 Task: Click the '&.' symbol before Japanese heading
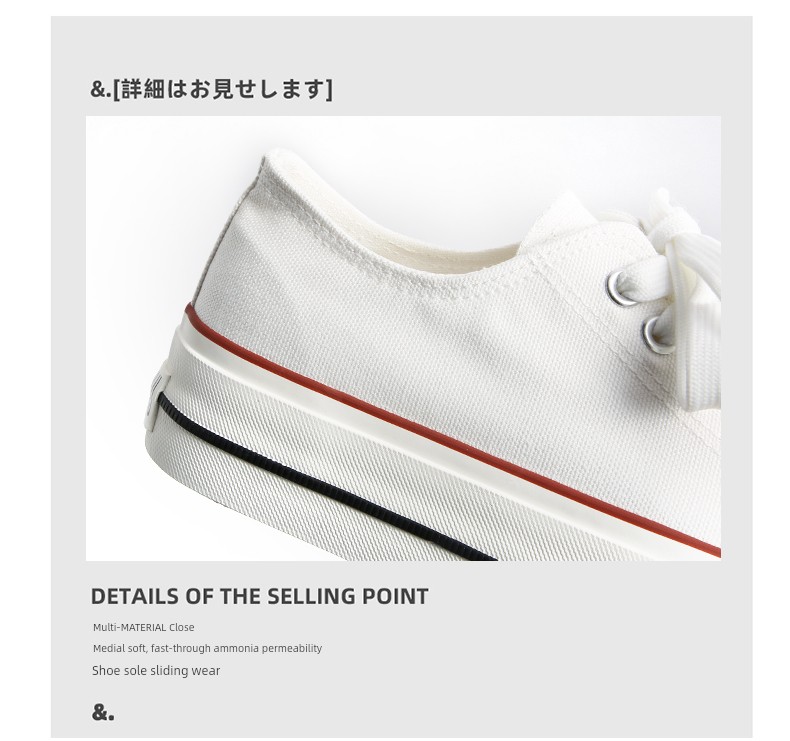101,90
